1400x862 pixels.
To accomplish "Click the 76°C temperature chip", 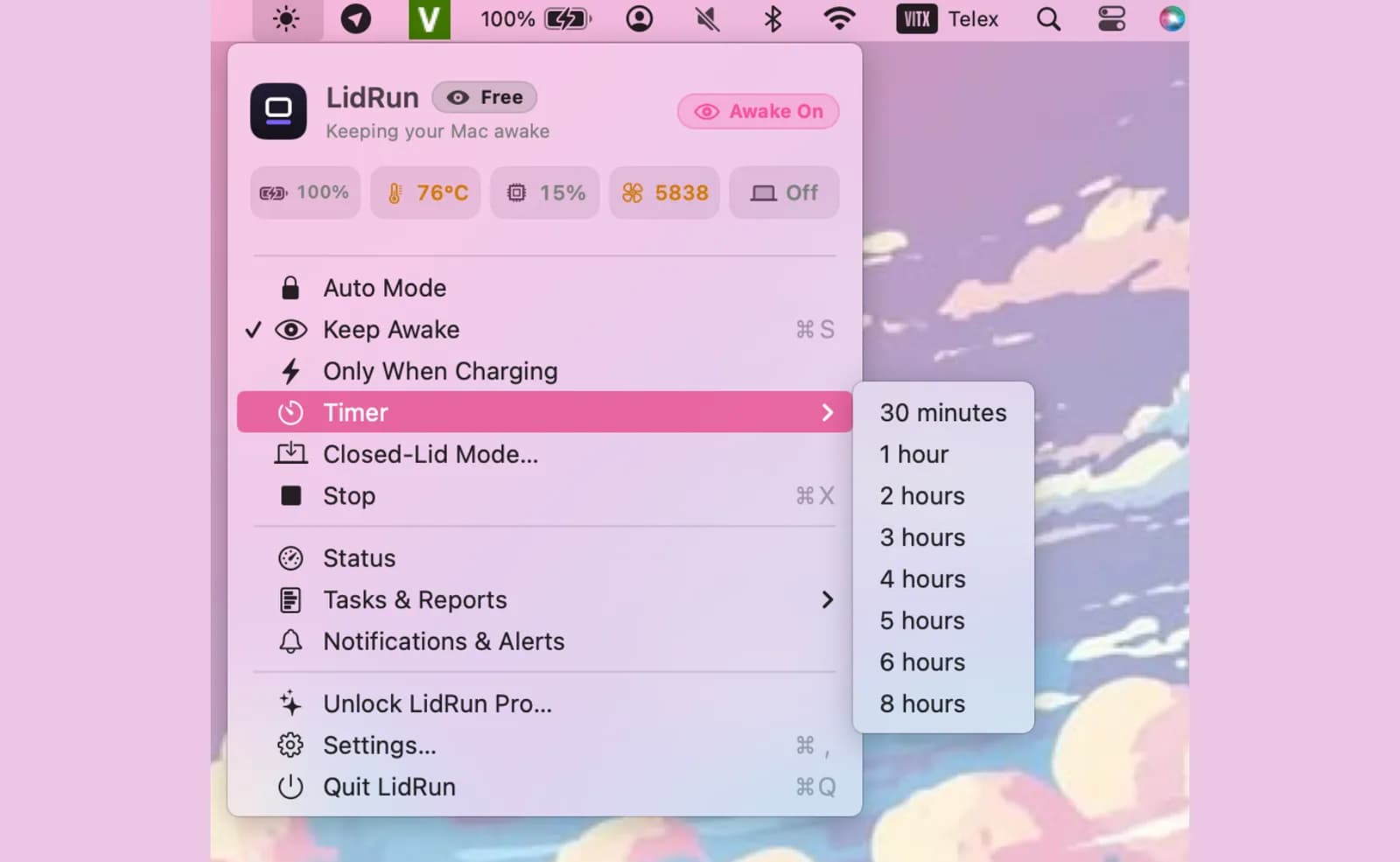I will 425,193.
